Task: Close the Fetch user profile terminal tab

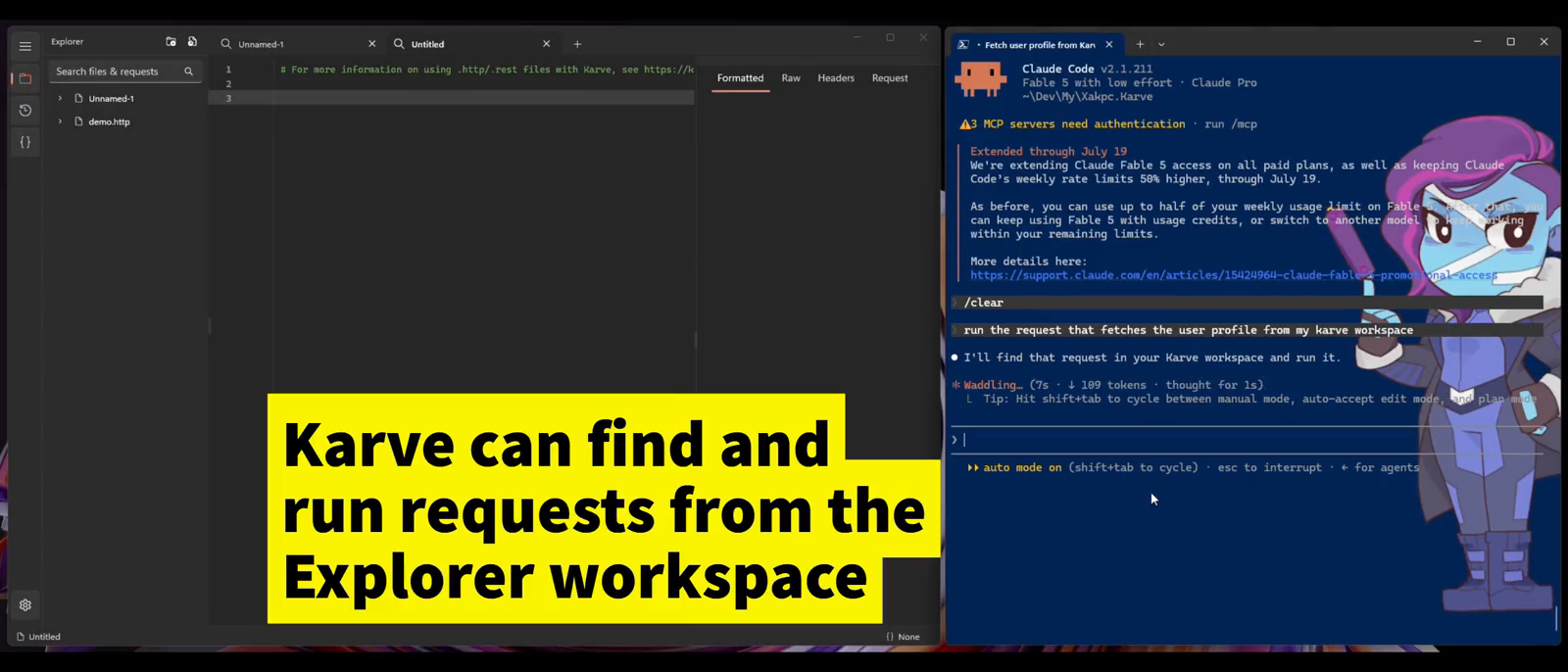Action: pyautogui.click(x=1108, y=44)
